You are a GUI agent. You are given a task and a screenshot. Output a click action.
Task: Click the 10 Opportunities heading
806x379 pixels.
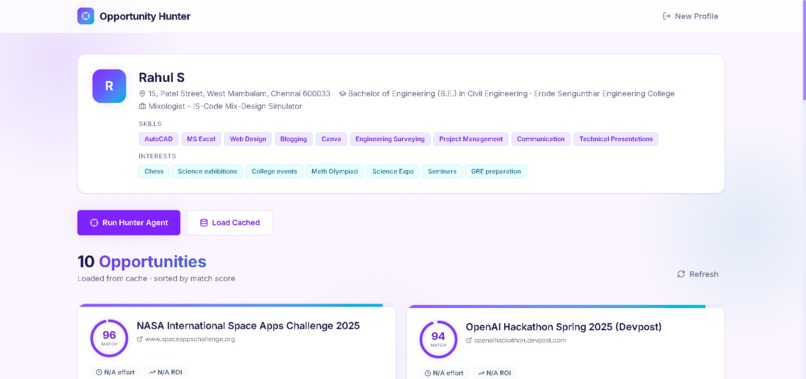tap(142, 262)
